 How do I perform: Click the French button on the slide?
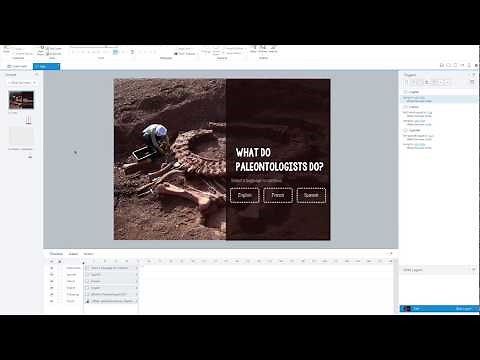pos(278,195)
